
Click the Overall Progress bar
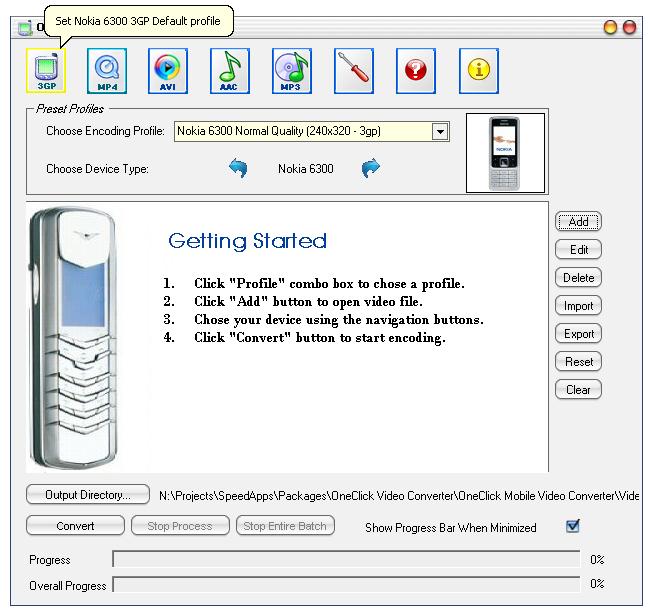[346, 584]
